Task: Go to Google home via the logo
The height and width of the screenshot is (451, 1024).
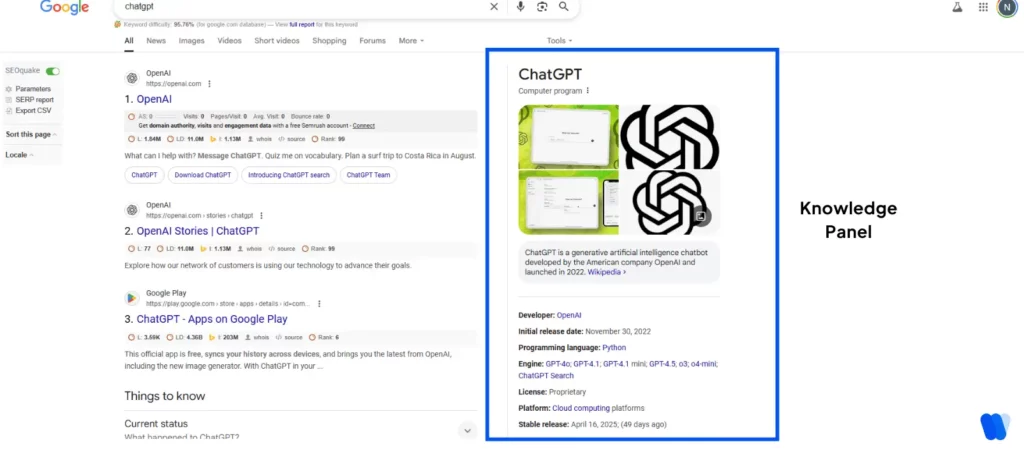Action: point(64,7)
